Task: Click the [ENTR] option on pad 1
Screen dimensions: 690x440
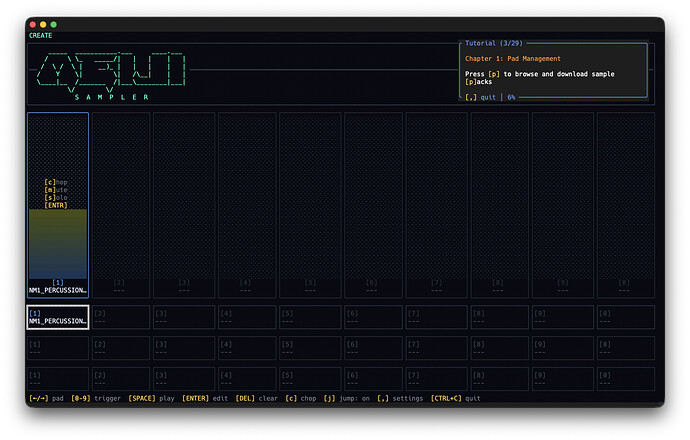Action: 57,206
